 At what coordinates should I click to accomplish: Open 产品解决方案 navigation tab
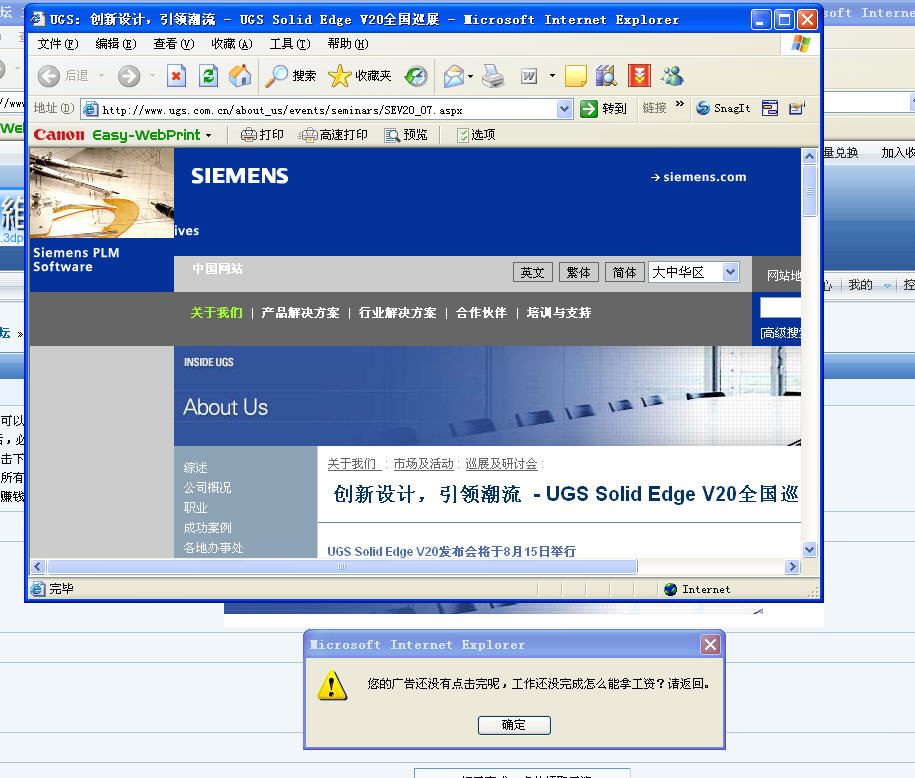(301, 313)
